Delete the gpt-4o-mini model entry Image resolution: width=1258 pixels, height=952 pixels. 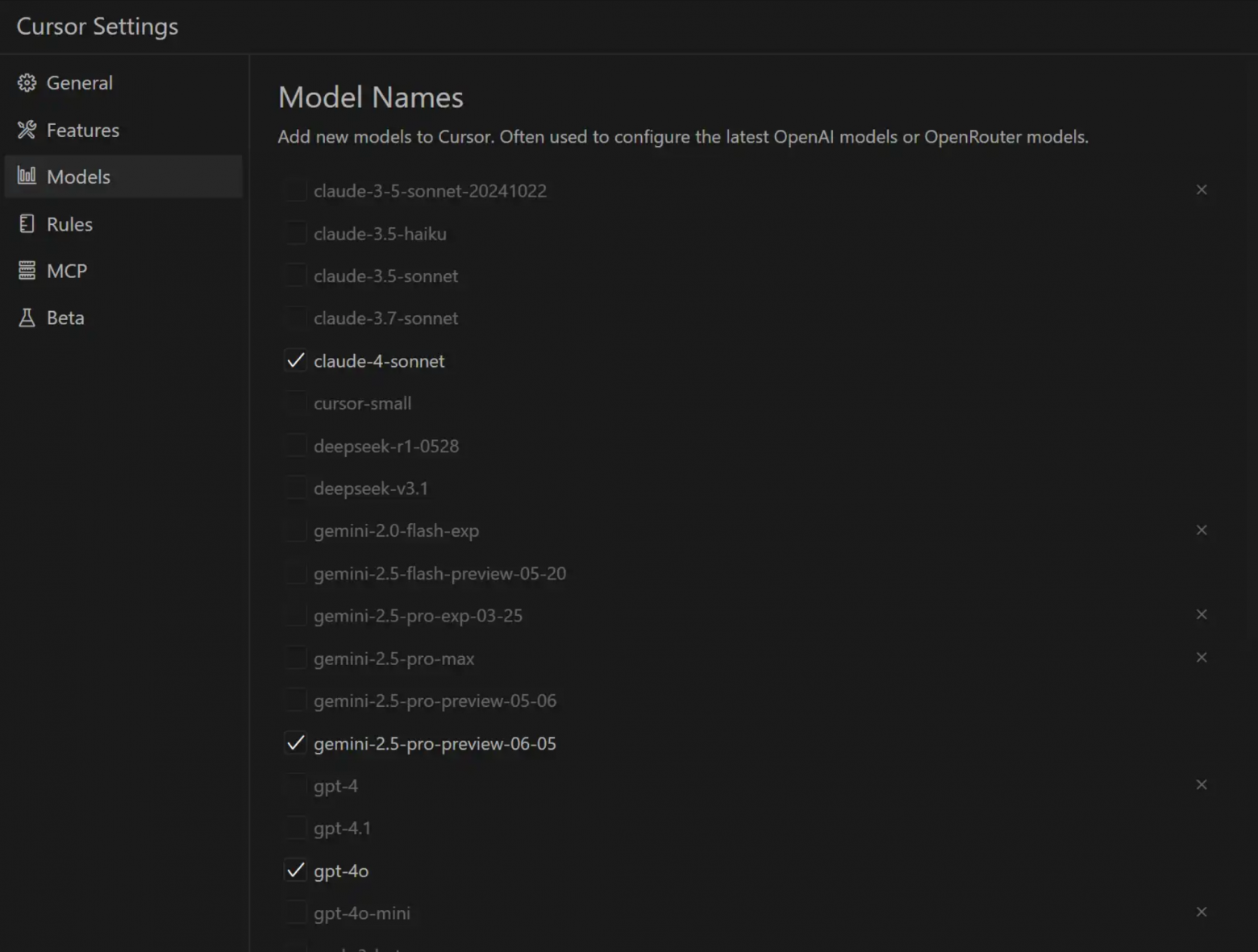pos(1202,912)
